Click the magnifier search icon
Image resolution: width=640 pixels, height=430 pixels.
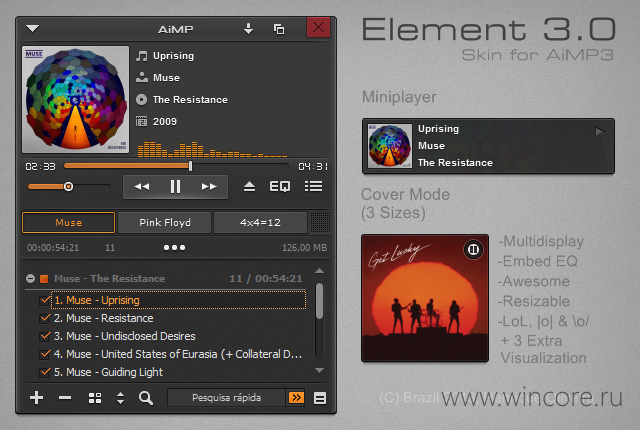[146, 398]
